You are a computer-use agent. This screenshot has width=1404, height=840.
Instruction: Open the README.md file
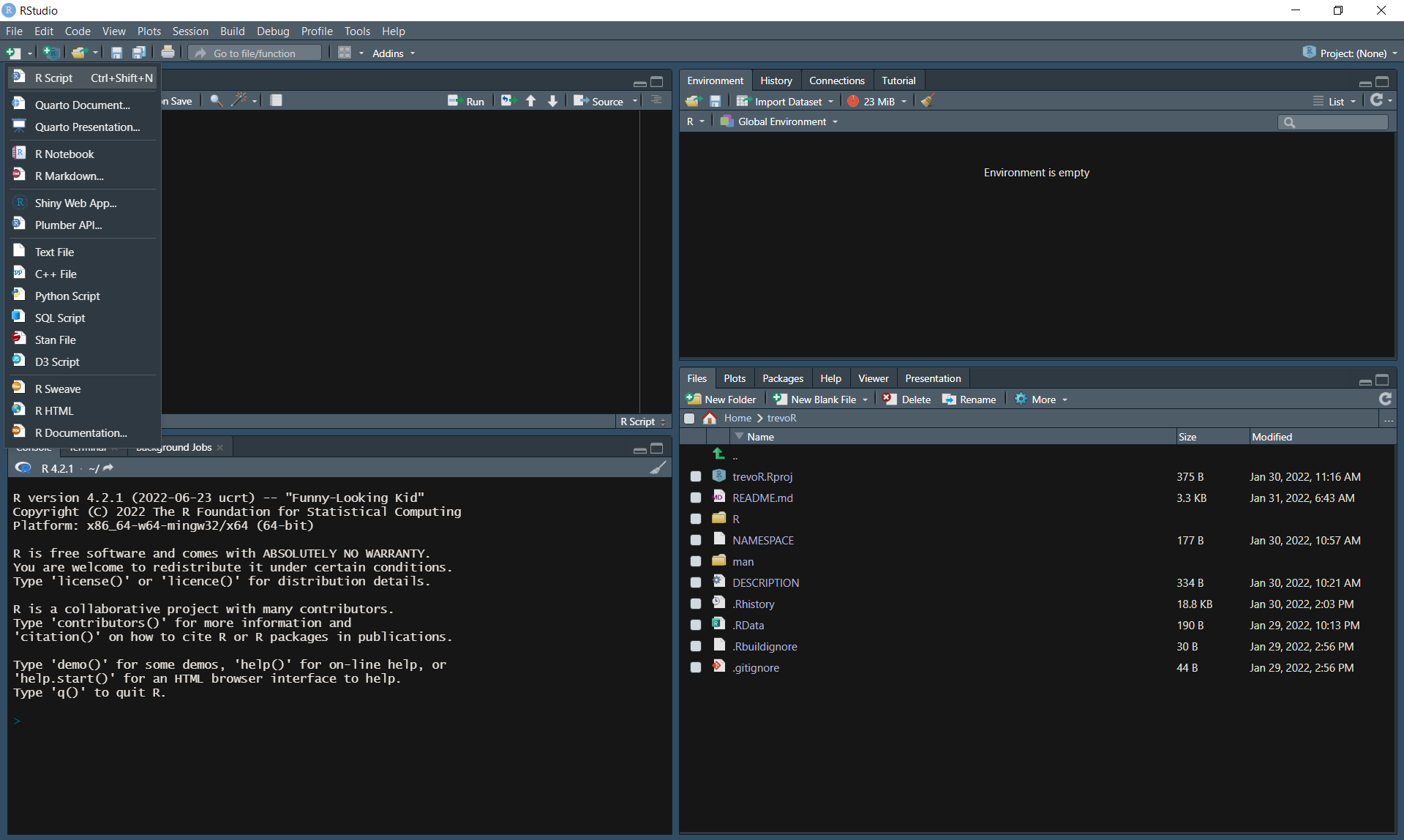762,498
